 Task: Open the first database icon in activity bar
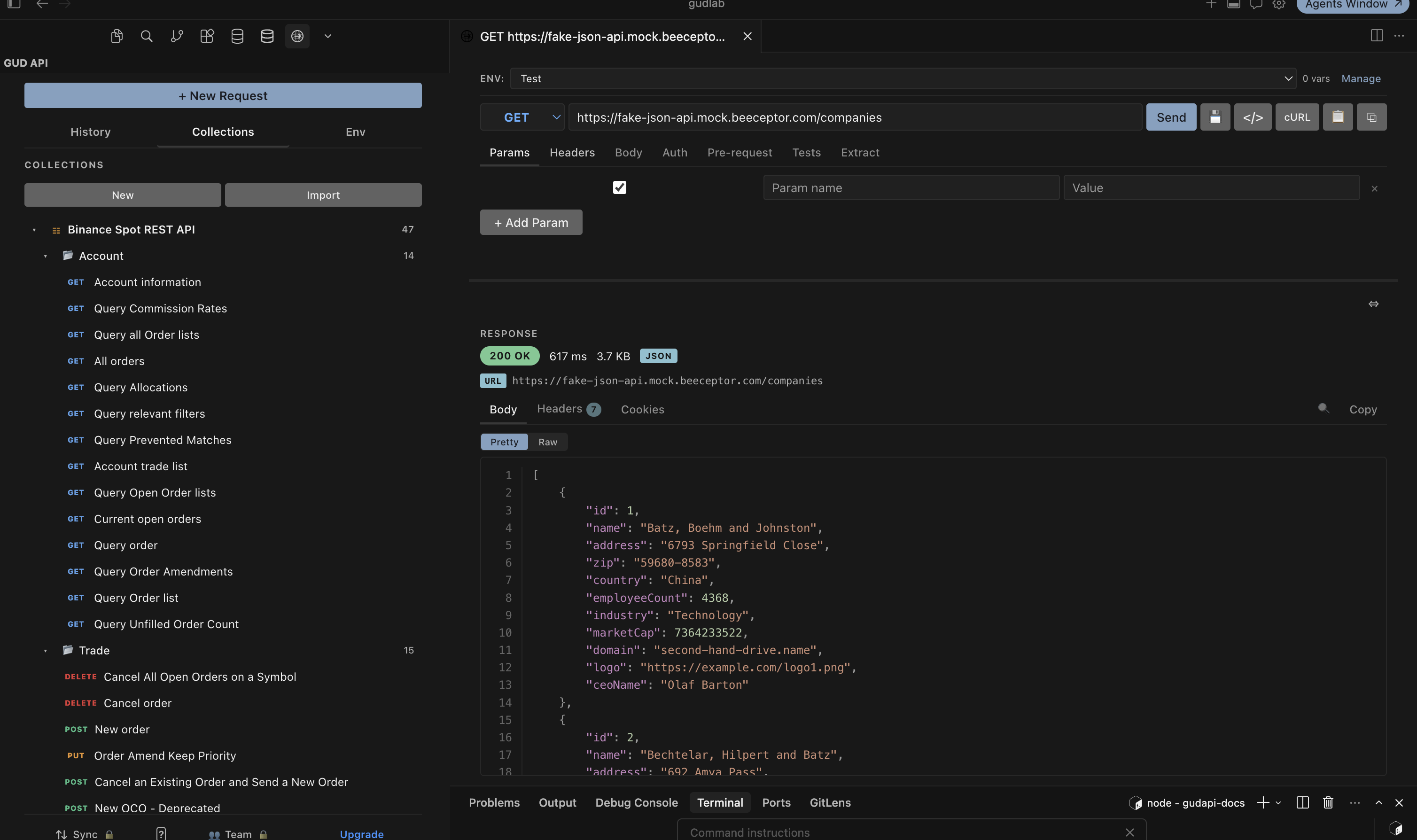237,36
